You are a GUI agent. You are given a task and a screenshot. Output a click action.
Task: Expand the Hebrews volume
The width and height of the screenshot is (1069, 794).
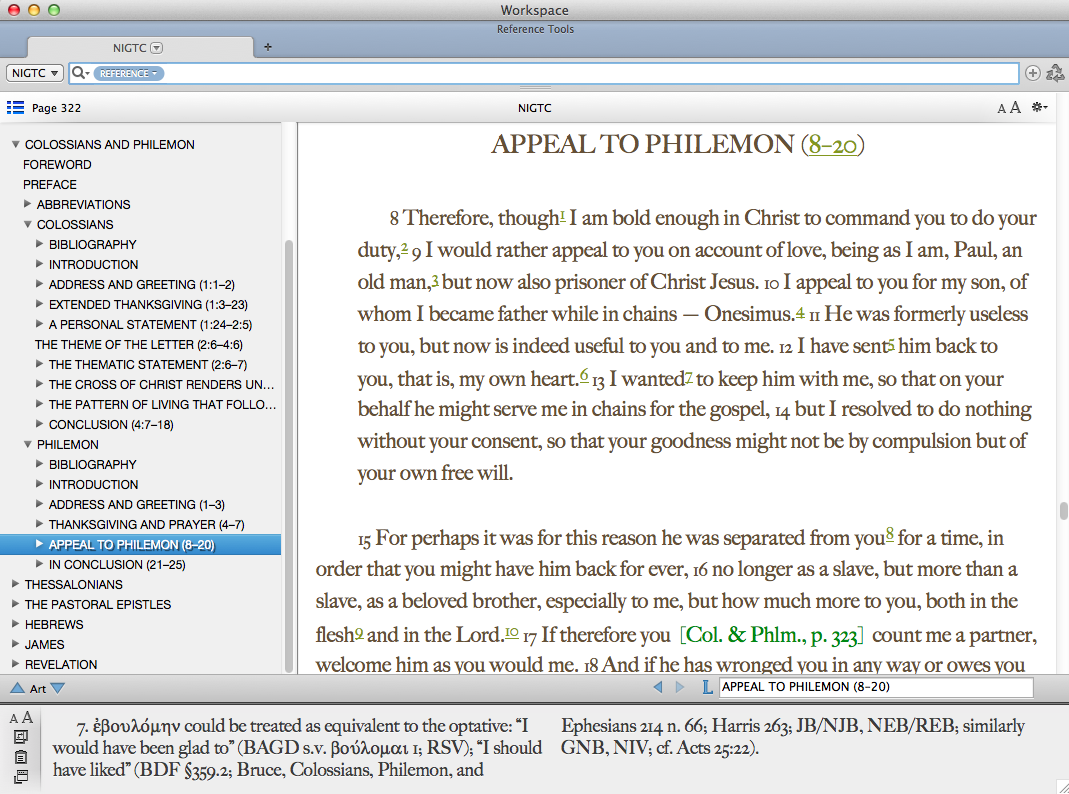click(x=15, y=624)
